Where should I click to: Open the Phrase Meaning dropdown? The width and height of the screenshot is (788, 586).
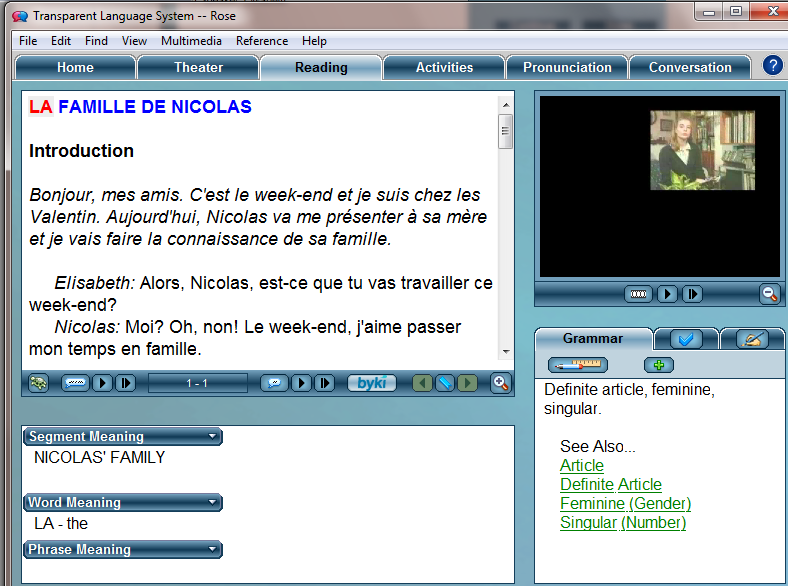[212, 550]
